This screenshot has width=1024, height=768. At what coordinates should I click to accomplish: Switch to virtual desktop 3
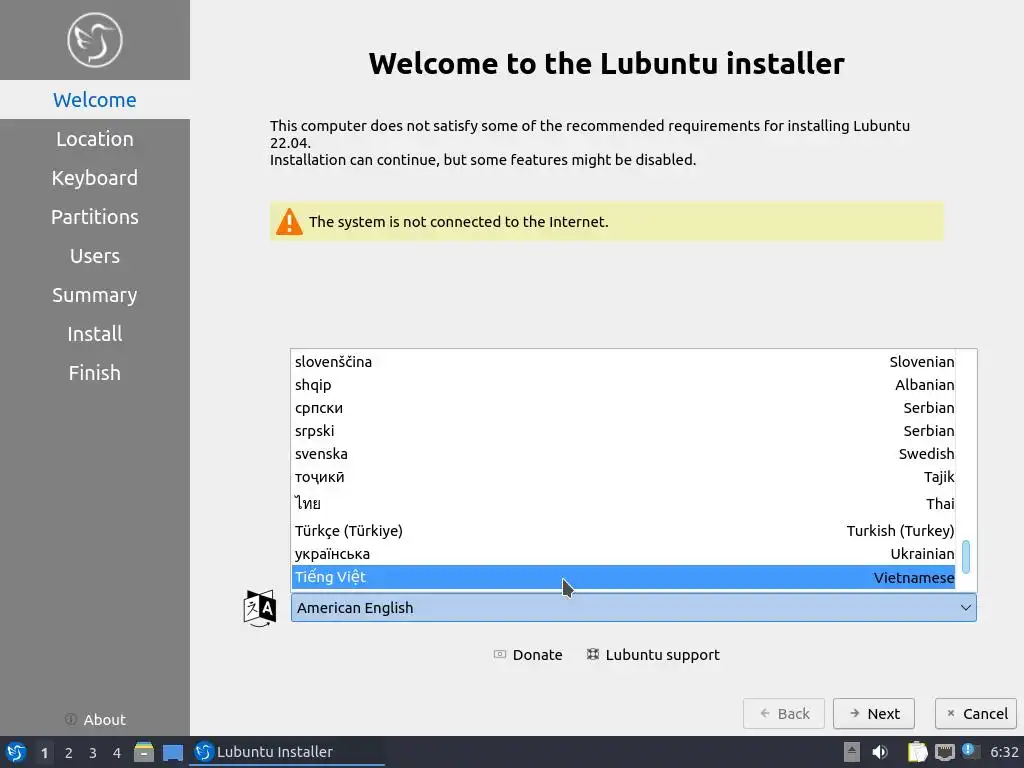(x=93, y=752)
